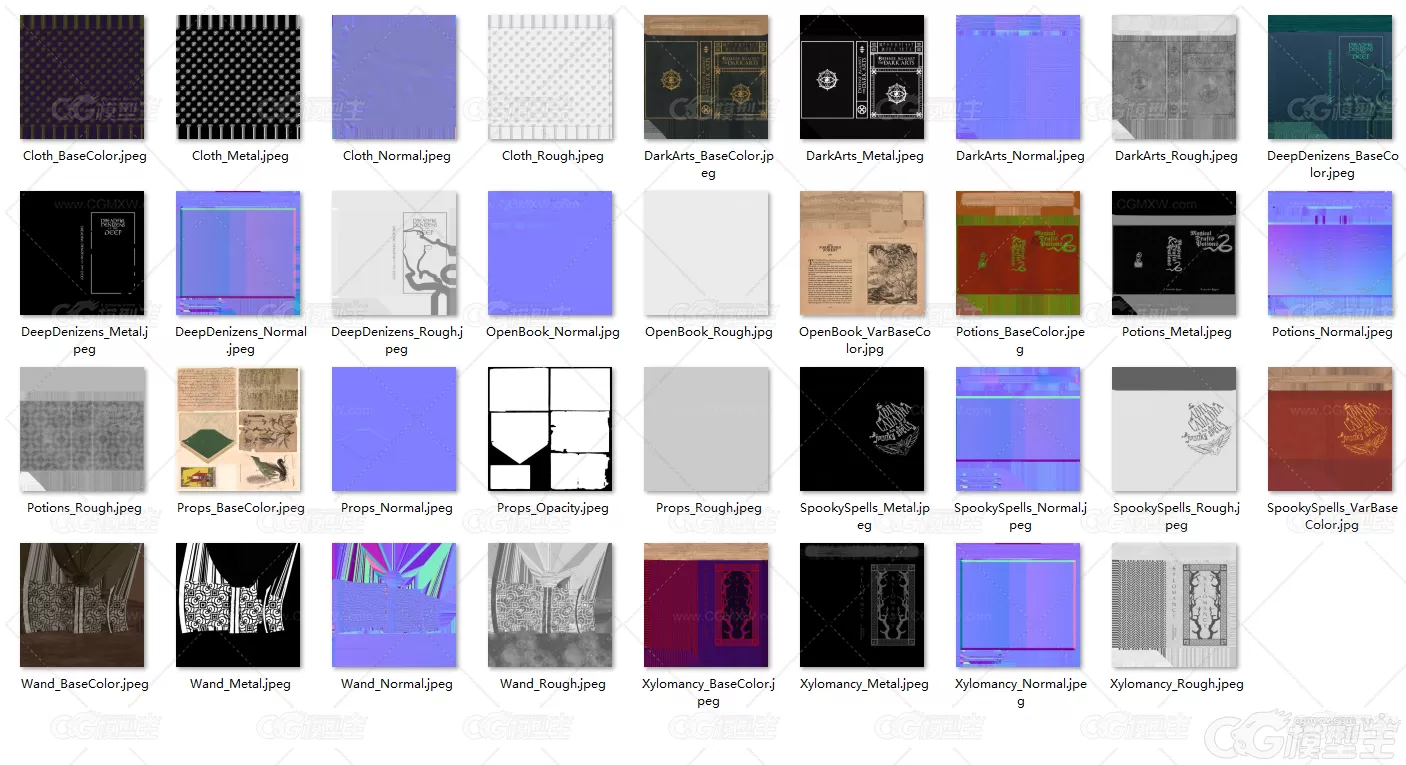The image size is (1406, 765).
Task: Choose the Wand_Metal.jpeg thumbnail
Action: coord(238,605)
